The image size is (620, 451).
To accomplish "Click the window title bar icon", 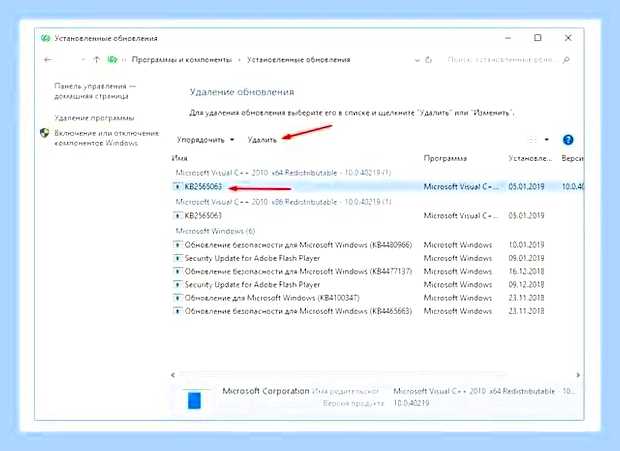I will click(x=45, y=38).
